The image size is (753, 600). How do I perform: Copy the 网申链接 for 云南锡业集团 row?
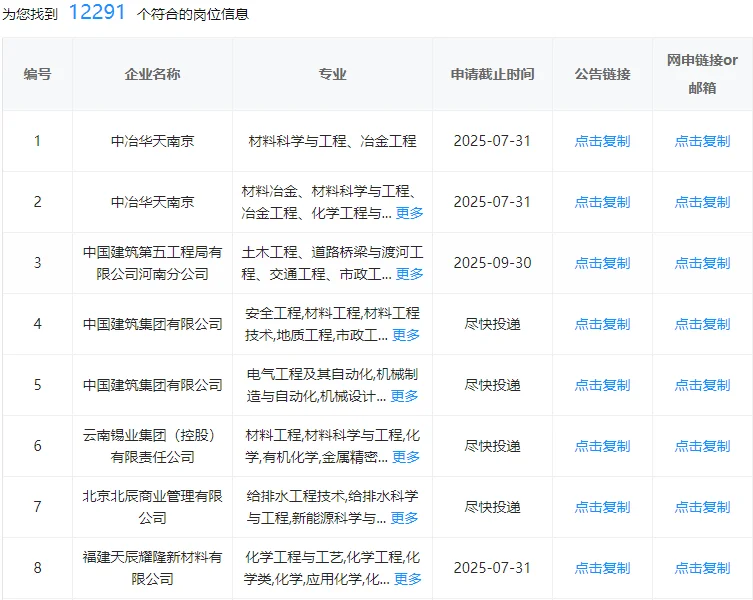pos(702,446)
